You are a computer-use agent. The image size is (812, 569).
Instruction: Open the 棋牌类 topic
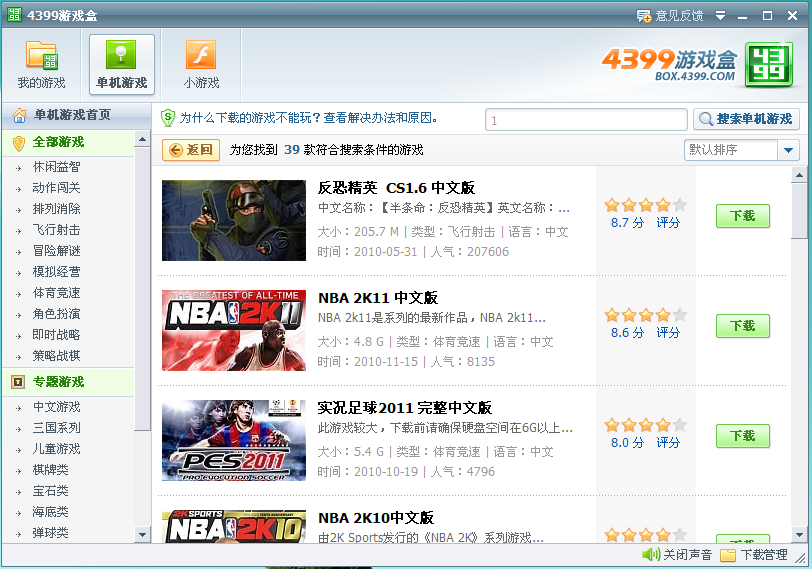(x=50, y=470)
